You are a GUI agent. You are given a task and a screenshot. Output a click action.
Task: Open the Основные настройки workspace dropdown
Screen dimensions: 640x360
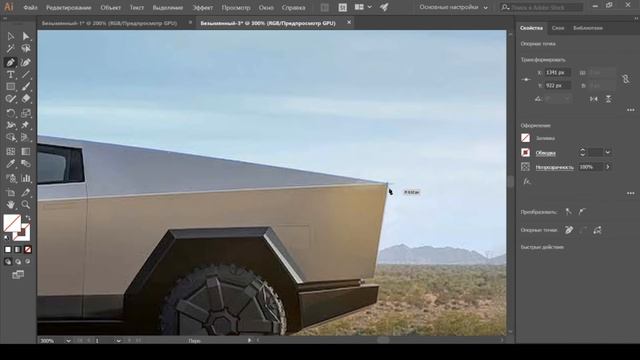[453, 7]
